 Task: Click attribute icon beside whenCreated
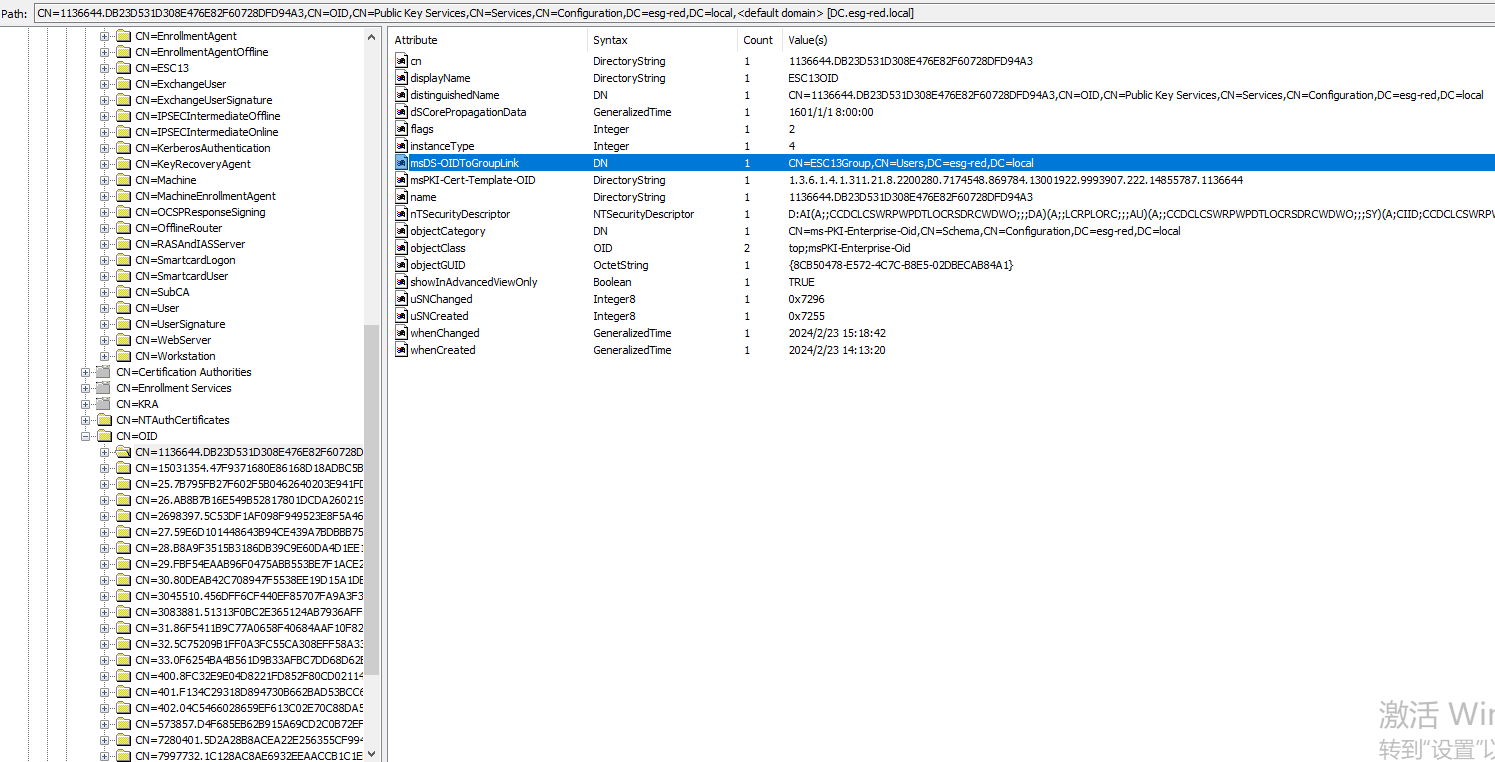click(x=401, y=350)
